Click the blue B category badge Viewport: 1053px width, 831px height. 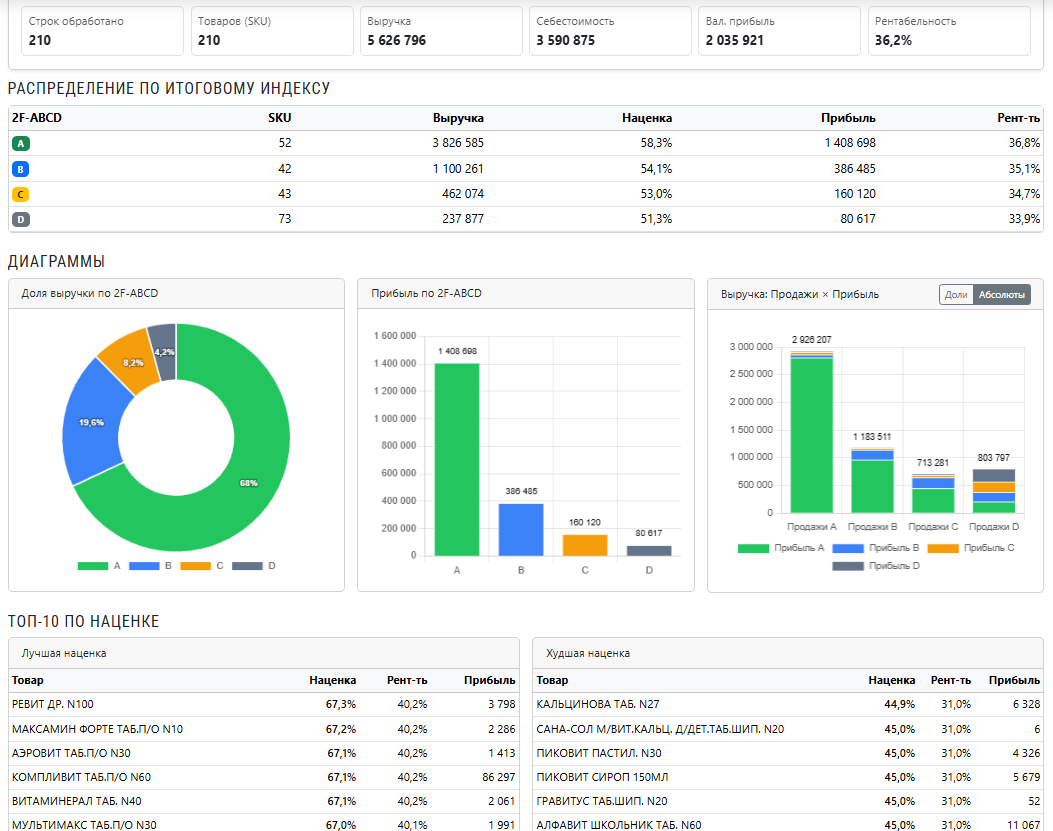[x=20, y=169]
